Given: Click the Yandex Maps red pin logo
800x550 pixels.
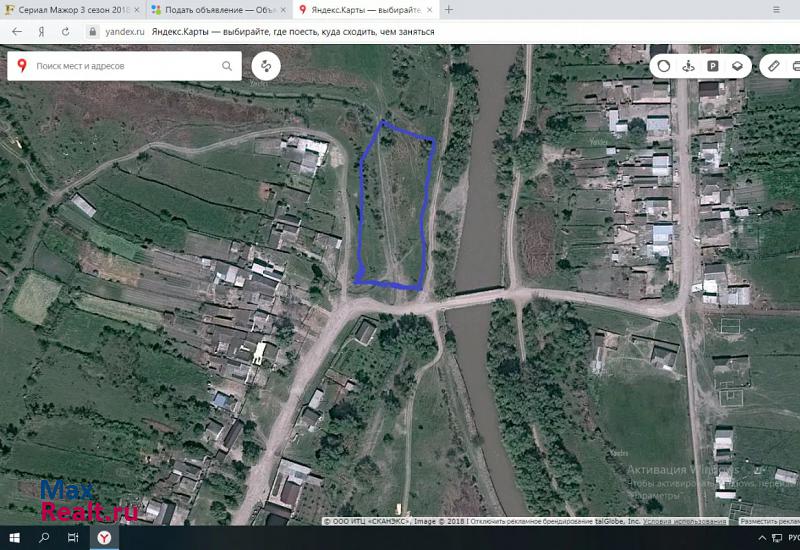Looking at the screenshot, I should [x=22, y=66].
